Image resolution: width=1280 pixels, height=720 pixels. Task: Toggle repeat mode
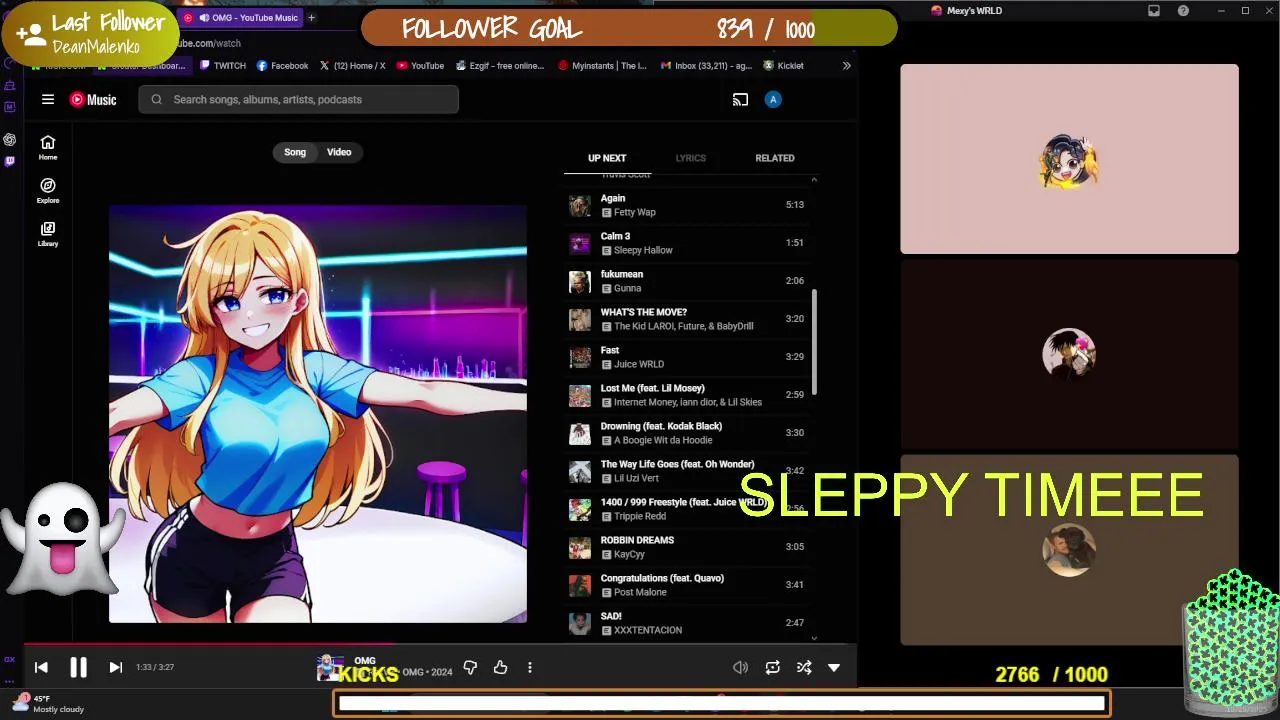click(x=772, y=667)
